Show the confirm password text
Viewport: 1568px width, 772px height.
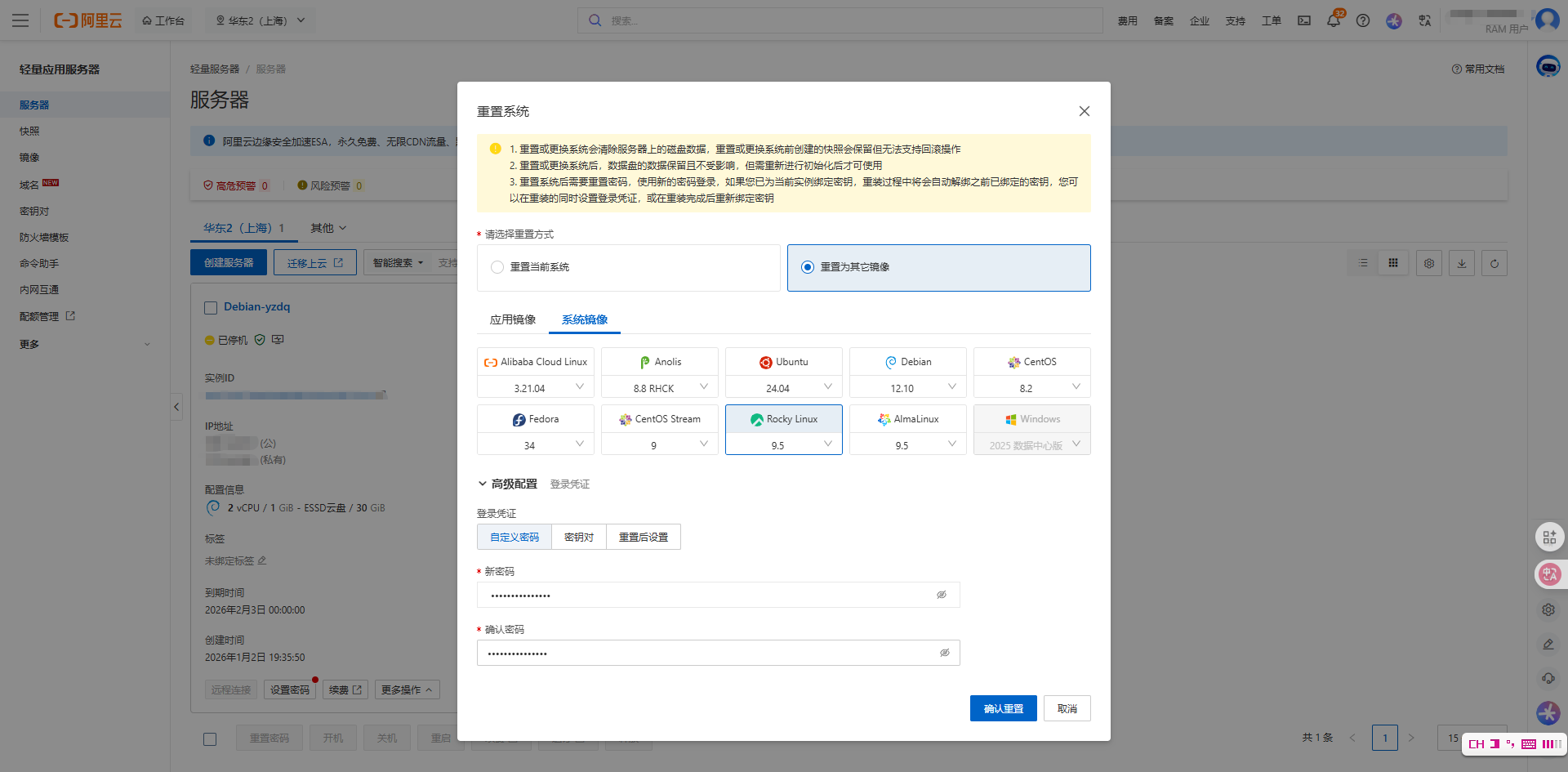click(x=945, y=653)
